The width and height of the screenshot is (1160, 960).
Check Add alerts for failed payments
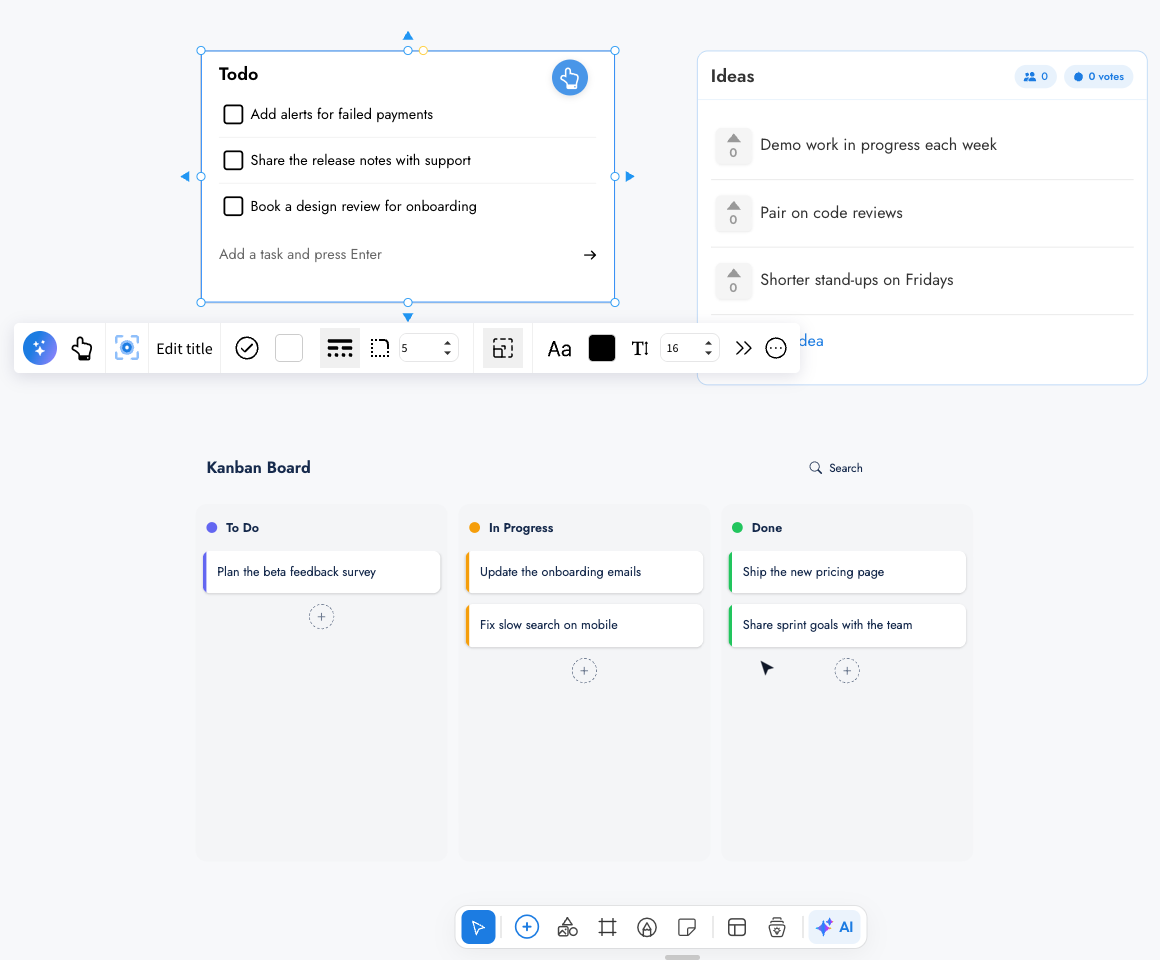coord(233,114)
